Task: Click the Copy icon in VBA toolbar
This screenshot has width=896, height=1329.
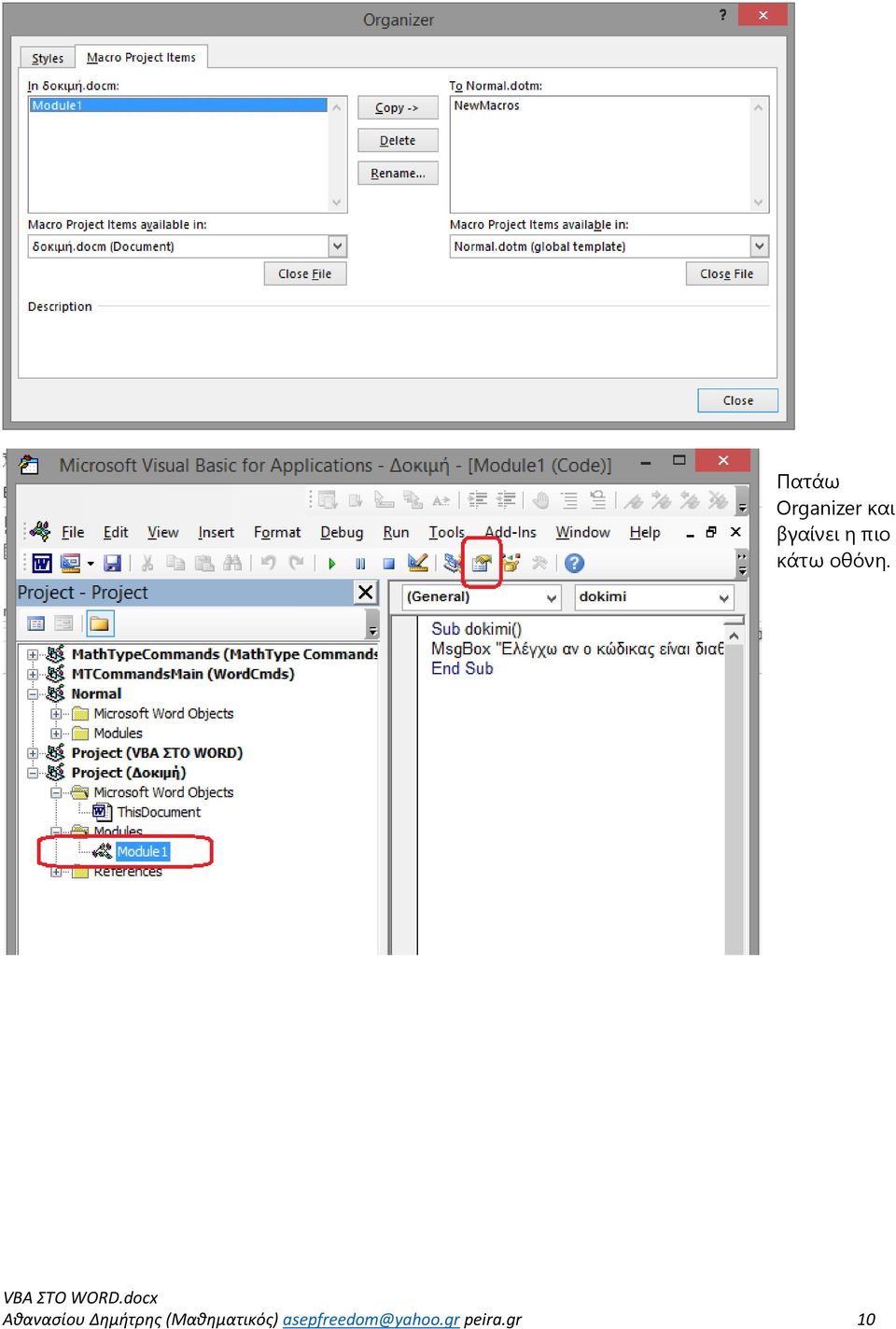Action: (x=175, y=563)
